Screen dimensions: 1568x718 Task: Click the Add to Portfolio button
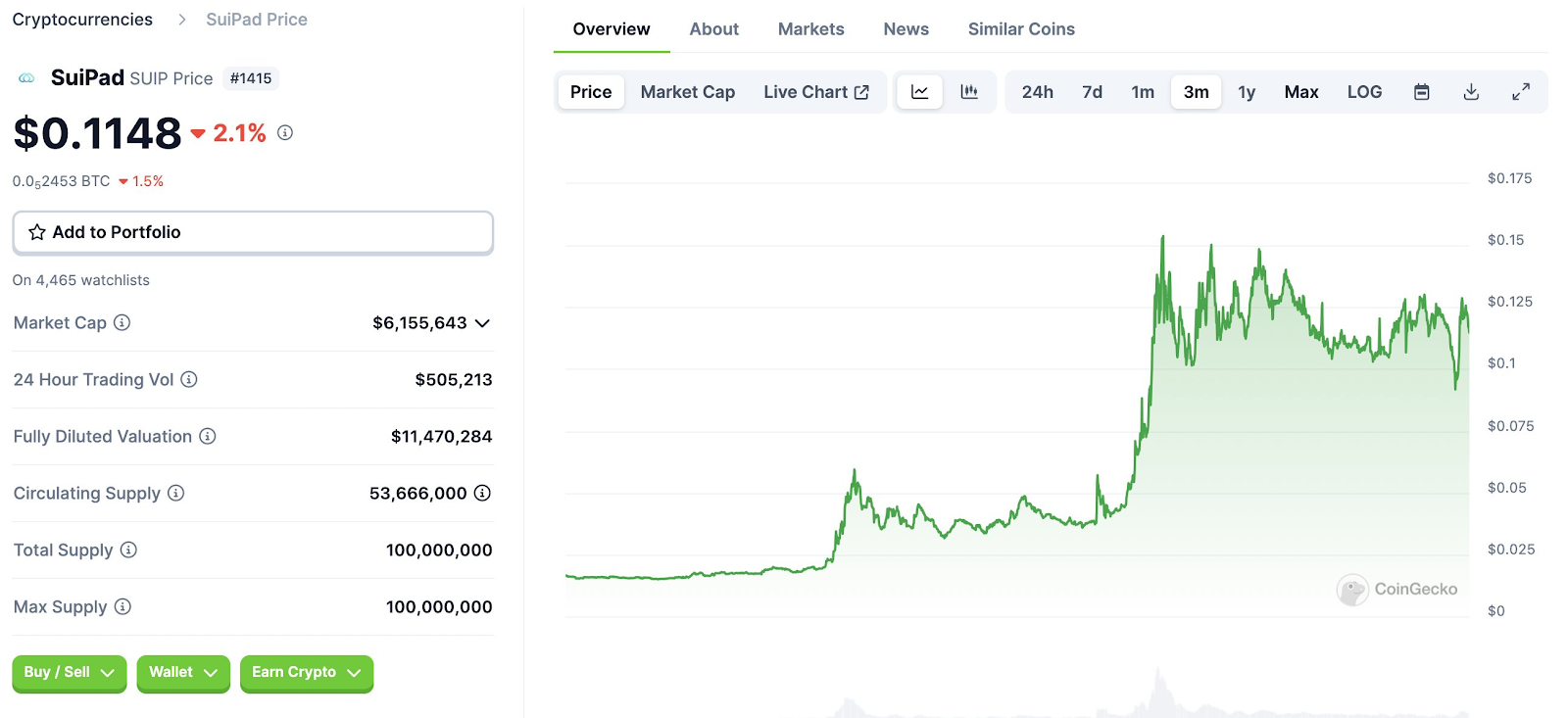pos(253,232)
